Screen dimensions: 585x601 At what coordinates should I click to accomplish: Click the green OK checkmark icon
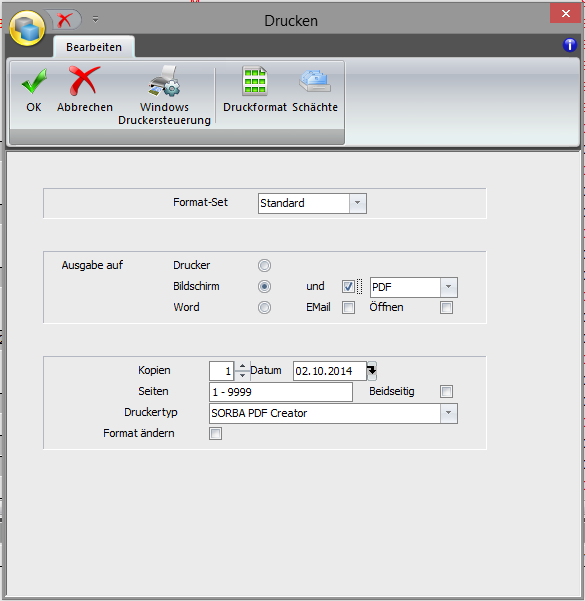34,81
